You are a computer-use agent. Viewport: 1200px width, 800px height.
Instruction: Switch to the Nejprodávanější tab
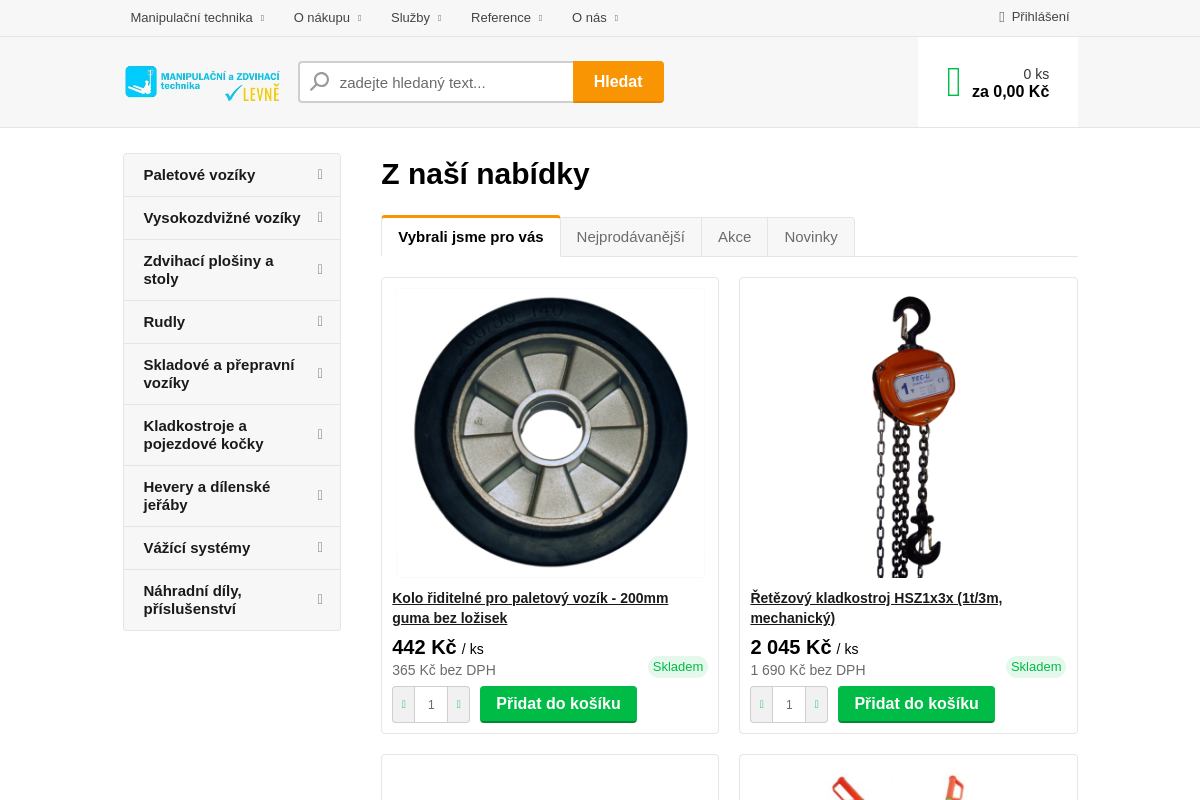[631, 236]
